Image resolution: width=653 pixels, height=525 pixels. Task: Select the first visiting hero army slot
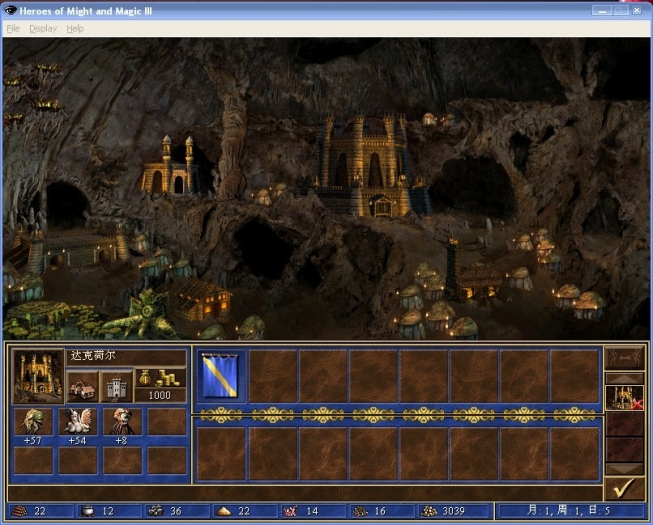tap(221, 453)
